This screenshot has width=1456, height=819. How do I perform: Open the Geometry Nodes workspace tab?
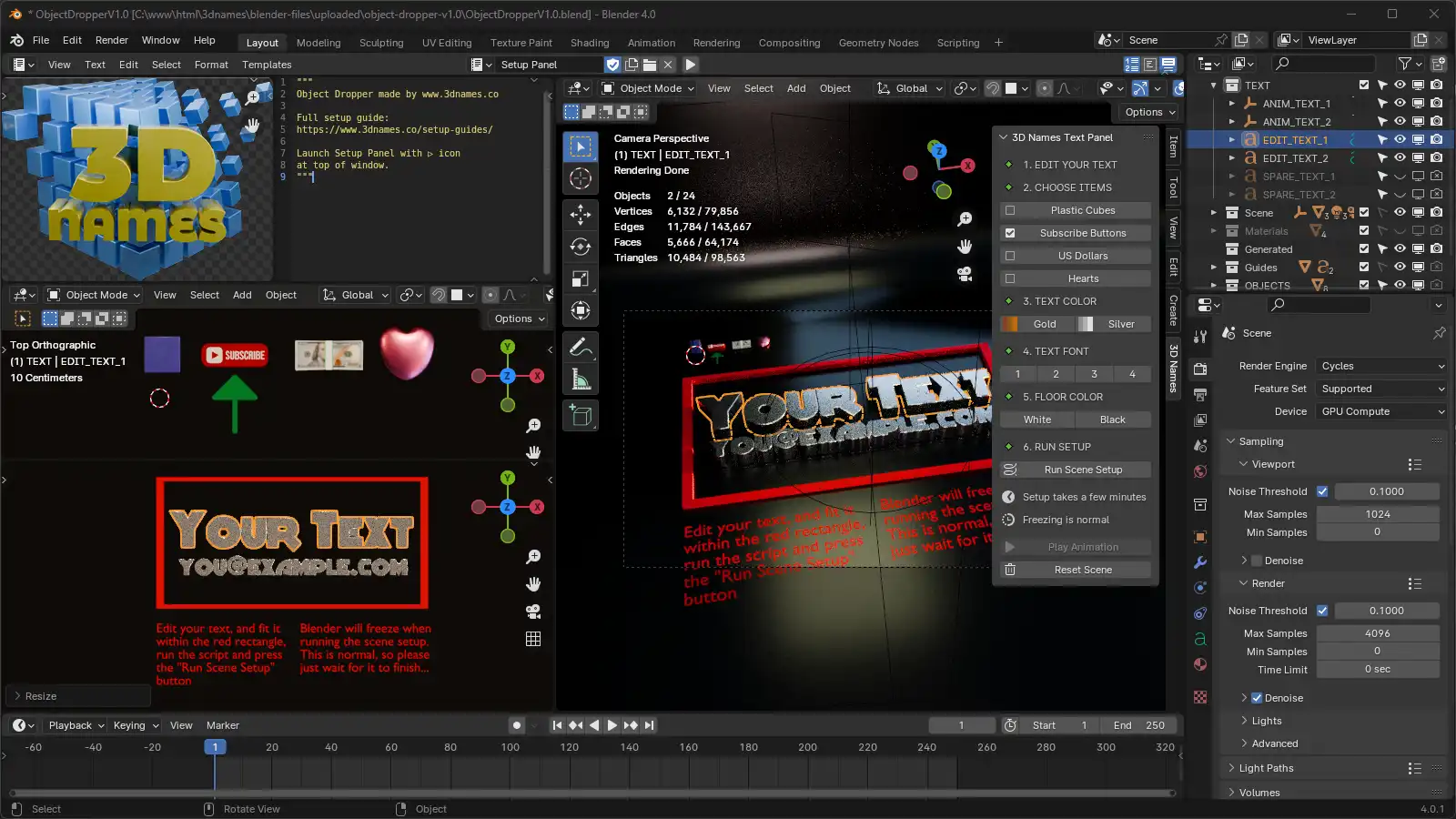tap(878, 43)
